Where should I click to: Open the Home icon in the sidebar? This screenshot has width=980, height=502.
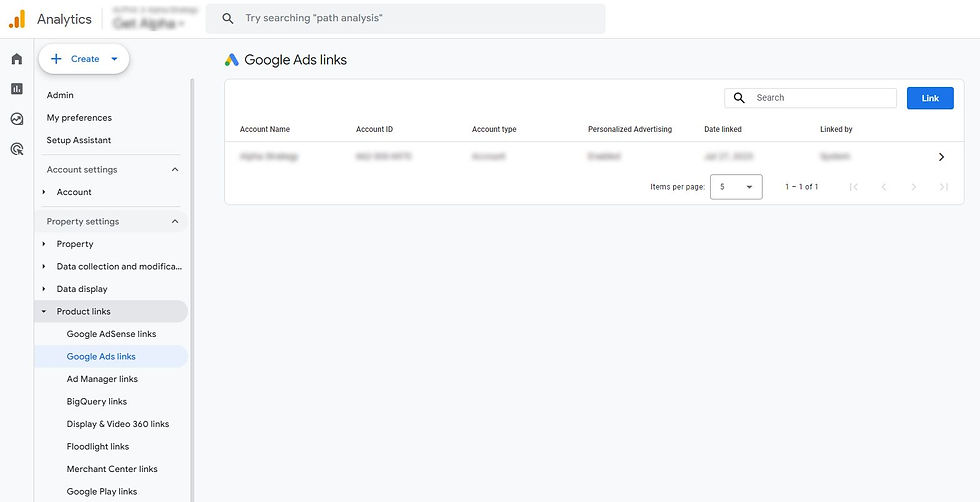click(x=17, y=59)
